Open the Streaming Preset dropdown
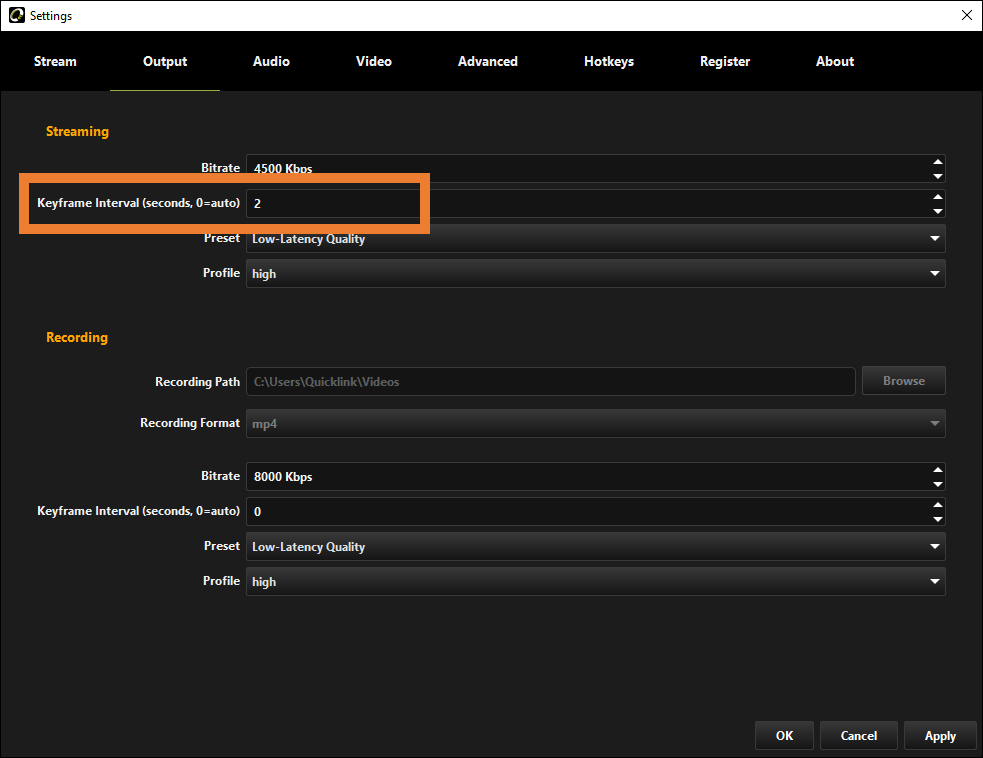Screen dimensions: 983x758 [x=596, y=239]
